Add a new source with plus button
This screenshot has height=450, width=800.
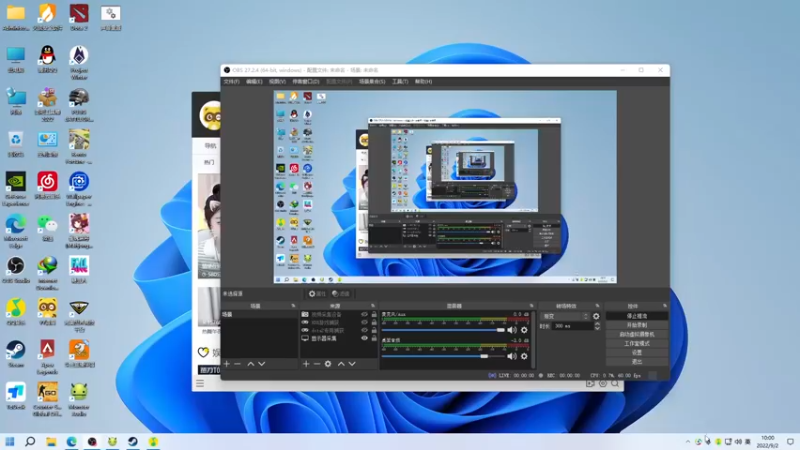[306, 364]
